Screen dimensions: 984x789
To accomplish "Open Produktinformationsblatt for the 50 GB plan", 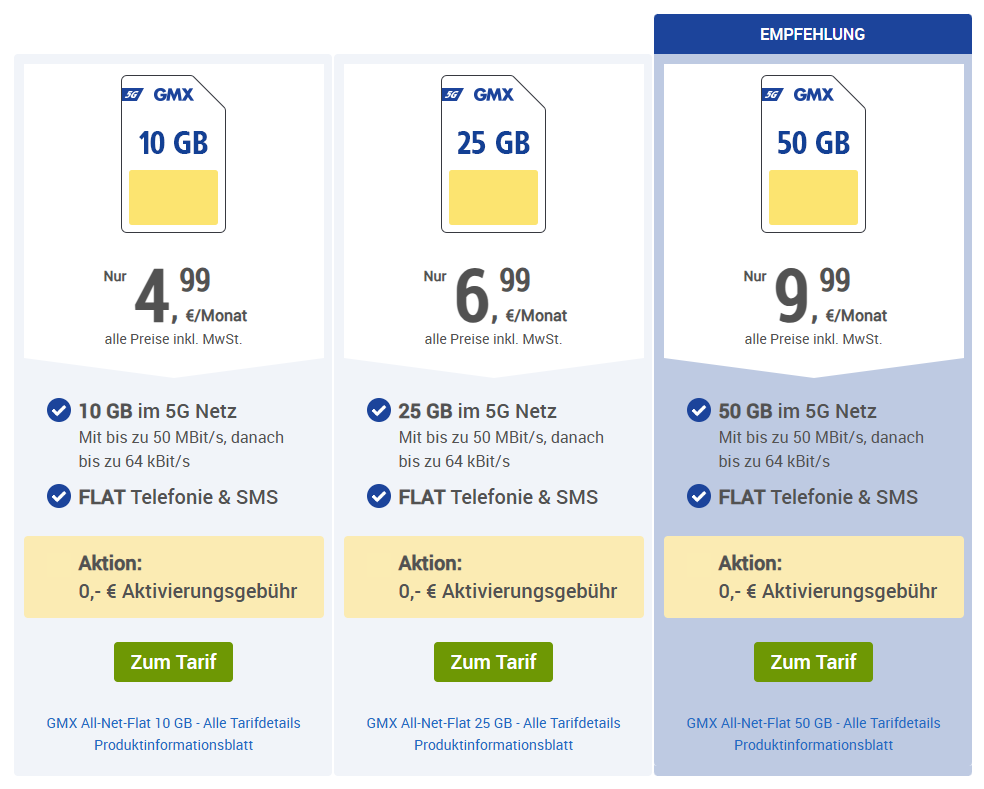I will point(813,745).
